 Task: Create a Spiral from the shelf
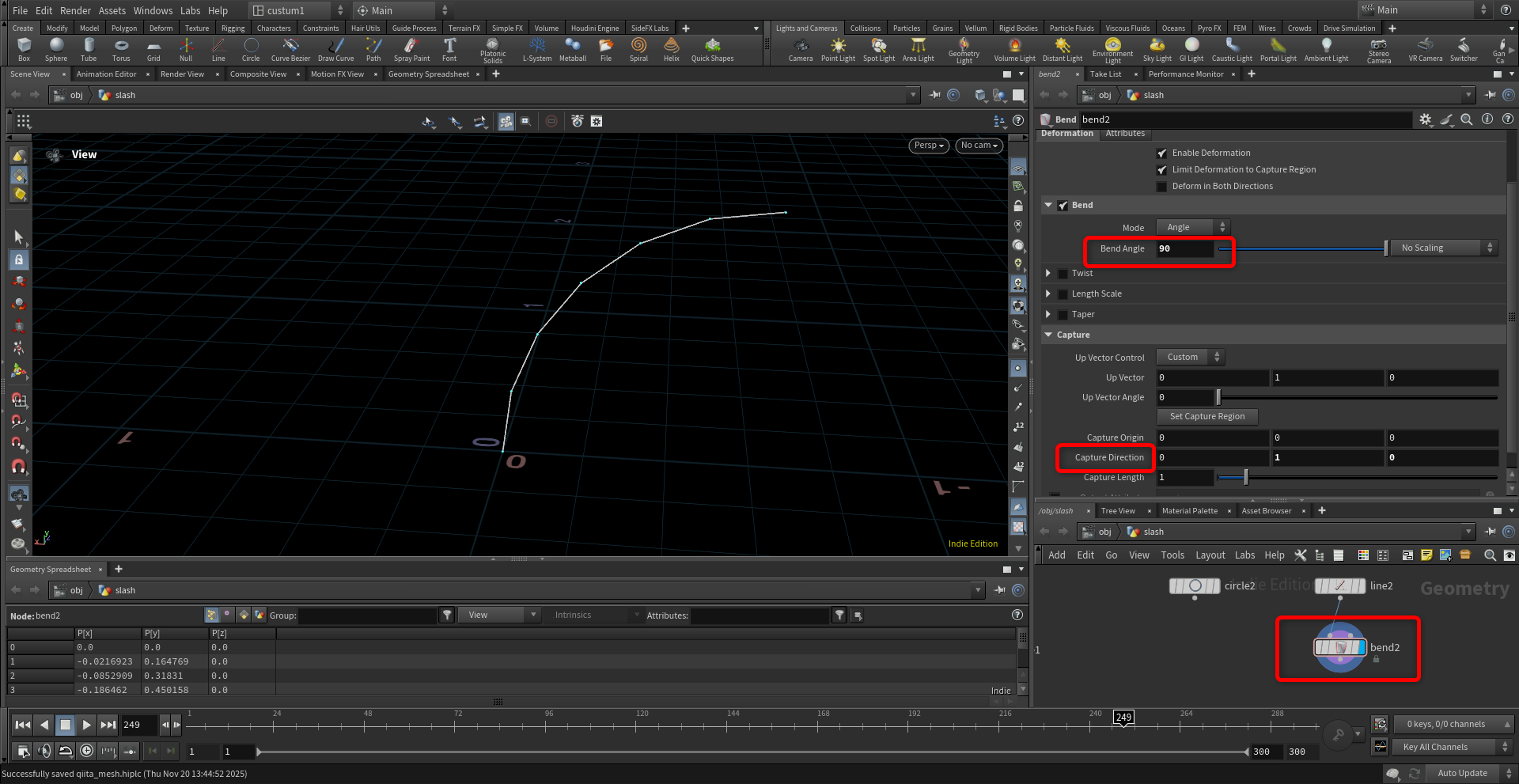click(x=638, y=49)
